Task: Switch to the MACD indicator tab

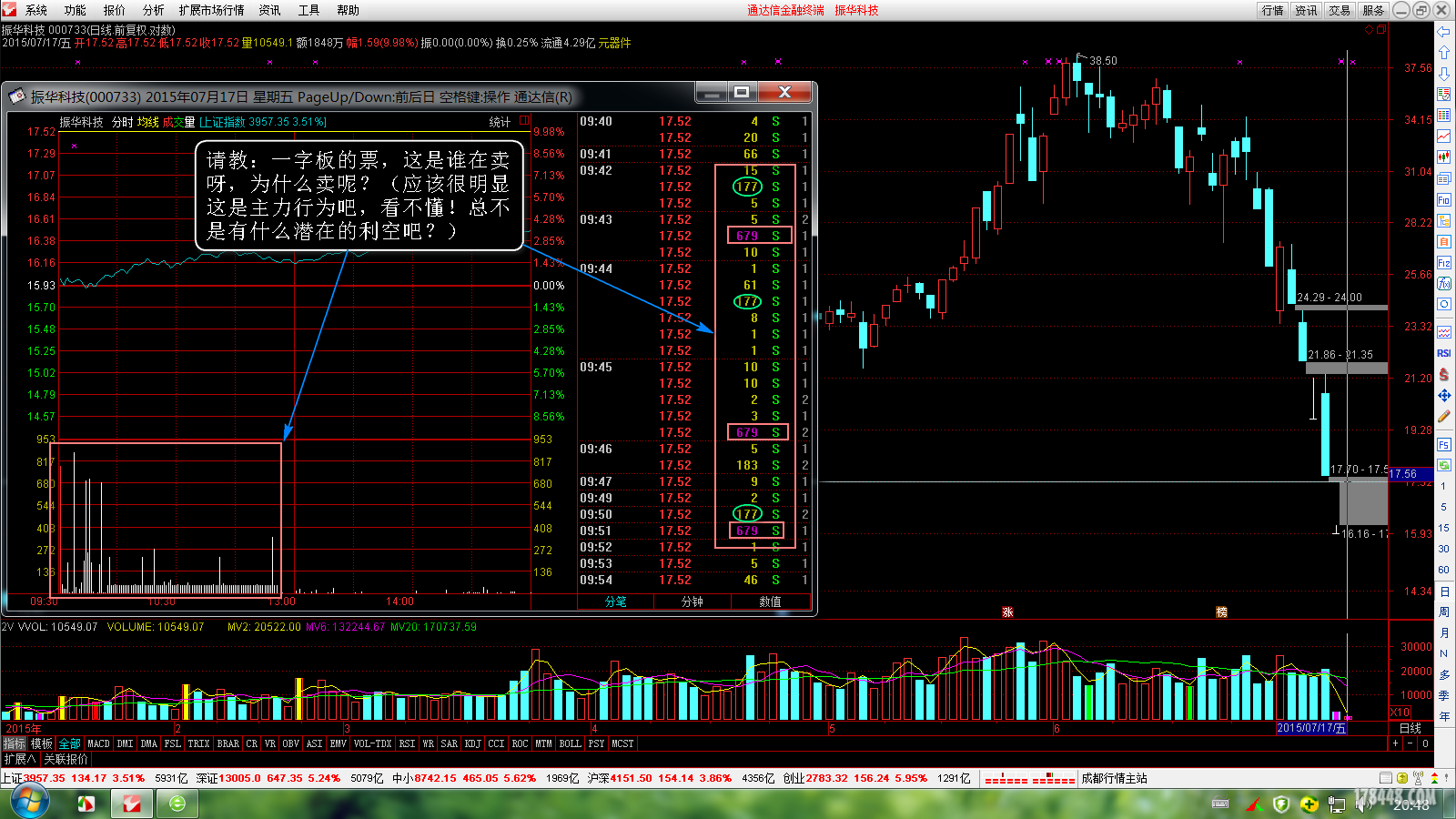Action: pyautogui.click(x=98, y=743)
